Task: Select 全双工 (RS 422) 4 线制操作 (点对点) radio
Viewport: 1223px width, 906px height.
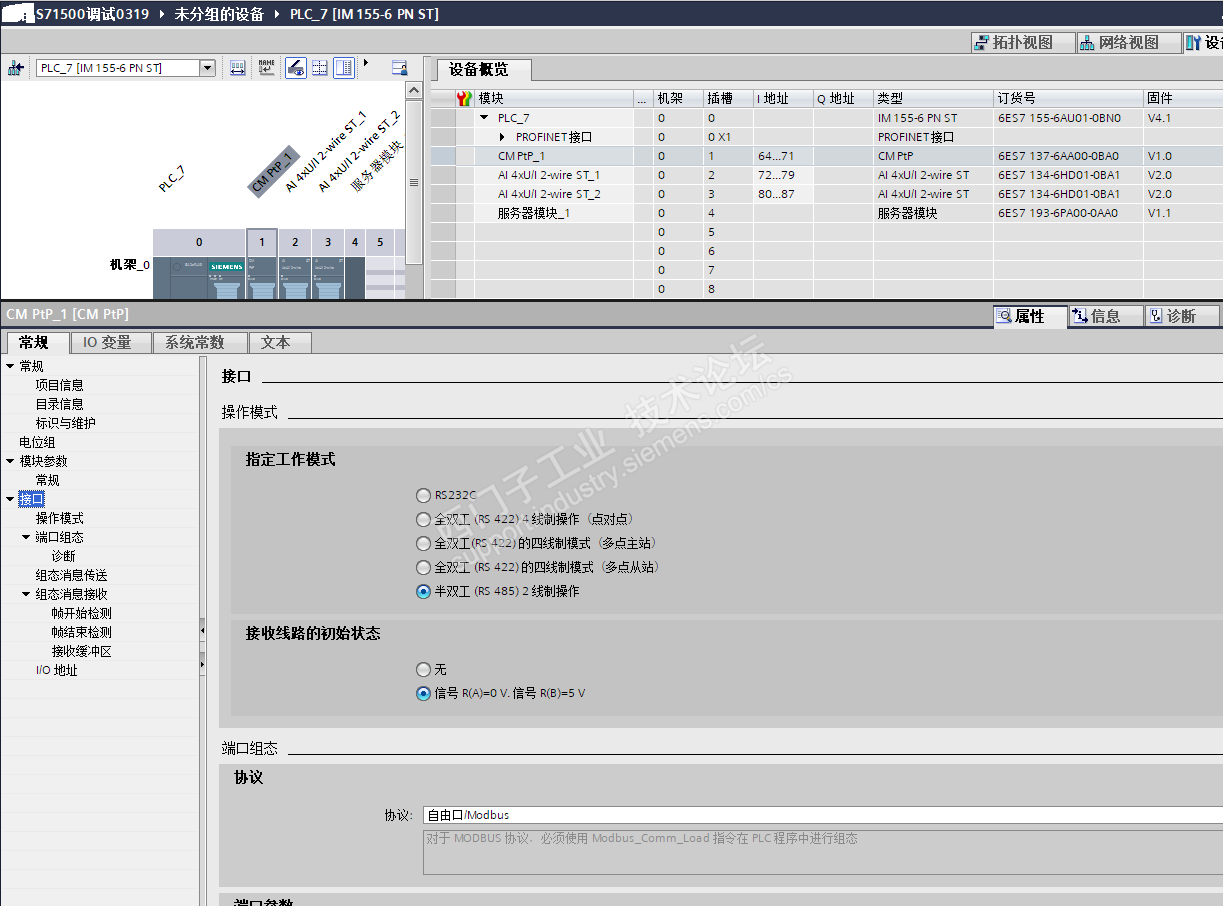Action: 424,519
